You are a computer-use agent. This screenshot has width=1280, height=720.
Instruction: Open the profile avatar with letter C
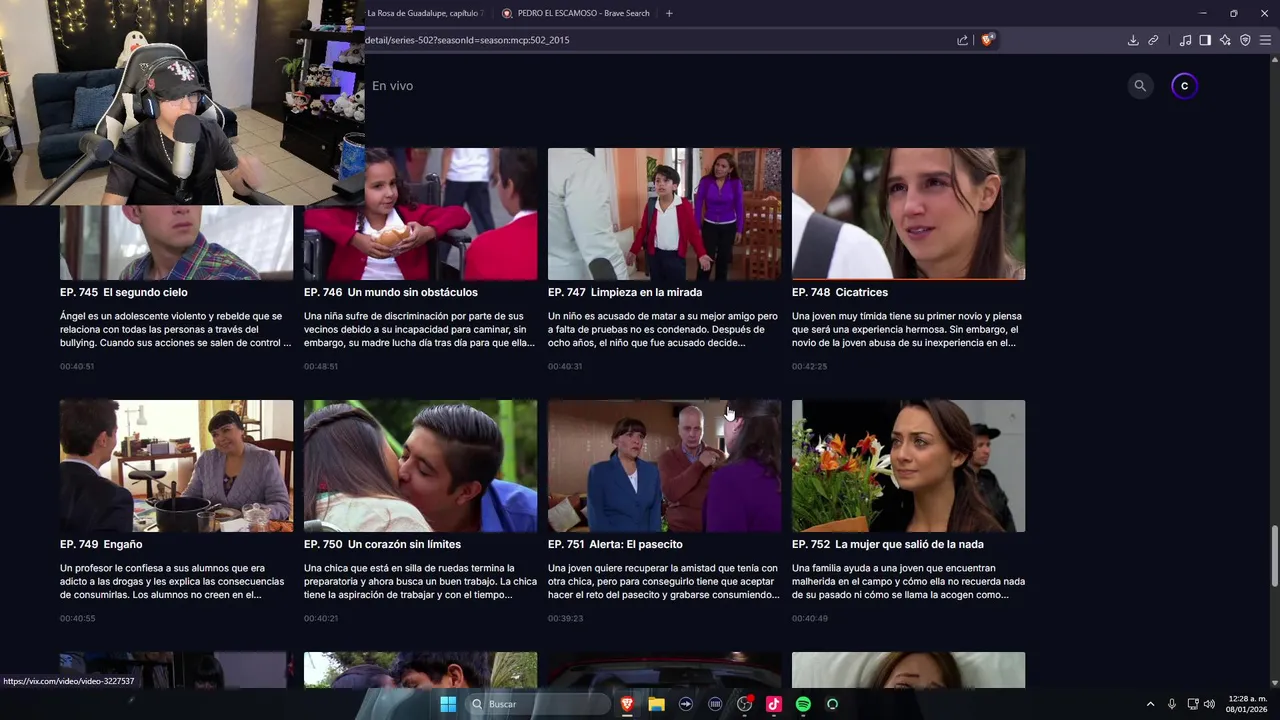pyautogui.click(x=1184, y=86)
